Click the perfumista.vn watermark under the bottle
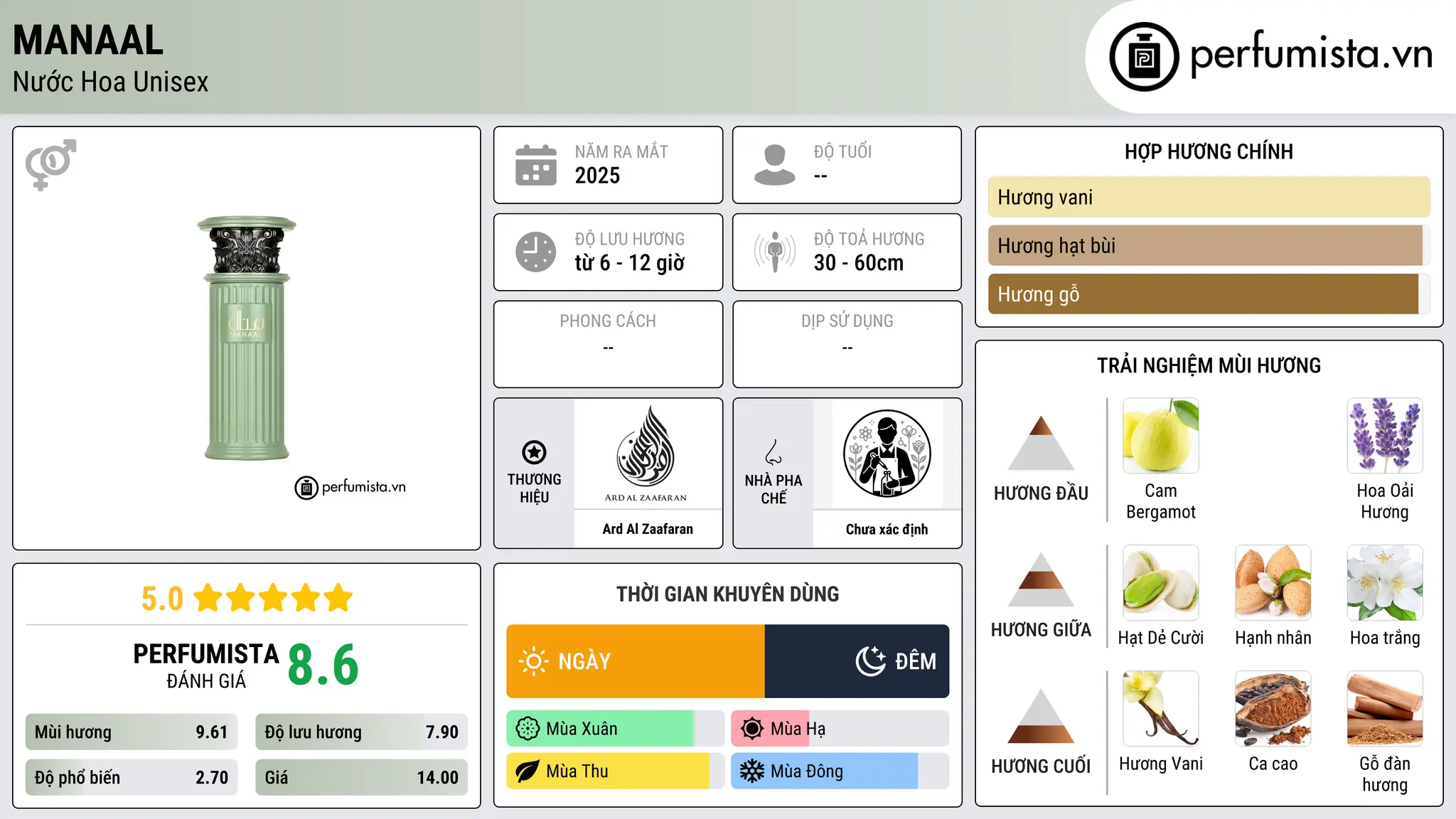 click(350, 488)
